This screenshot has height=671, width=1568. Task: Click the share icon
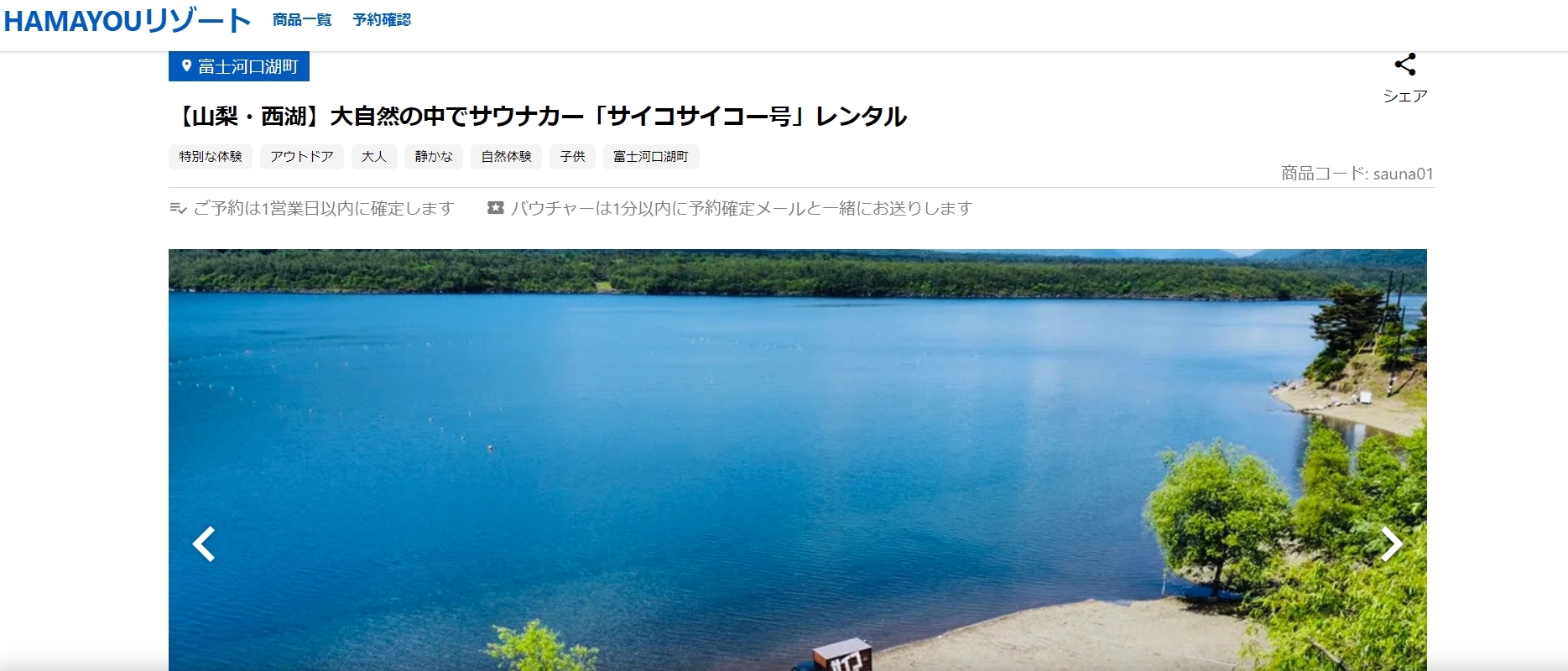[x=1405, y=65]
